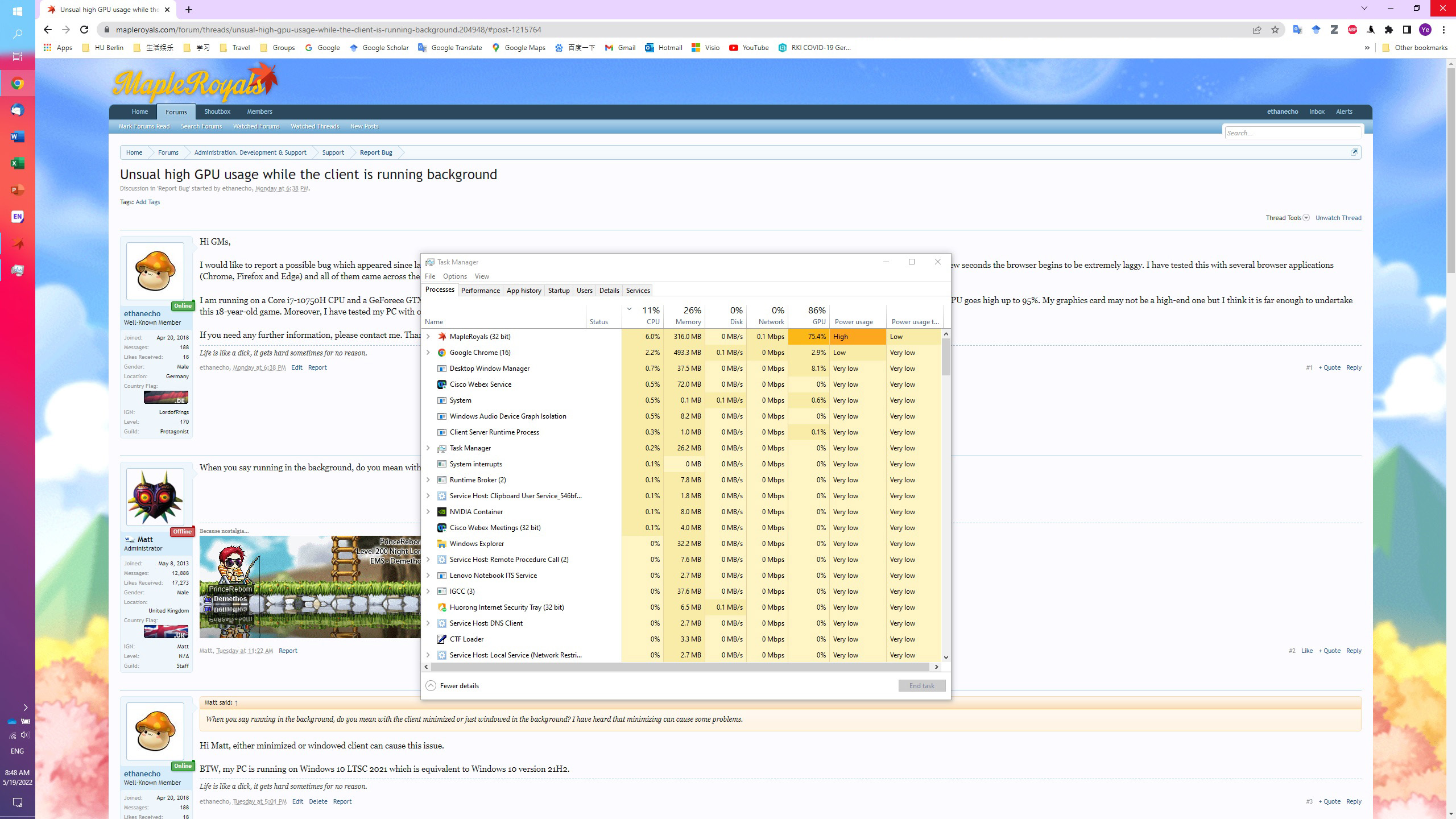Open the YouTube bookmark
This screenshot has width=1456, height=819.
tap(748, 48)
